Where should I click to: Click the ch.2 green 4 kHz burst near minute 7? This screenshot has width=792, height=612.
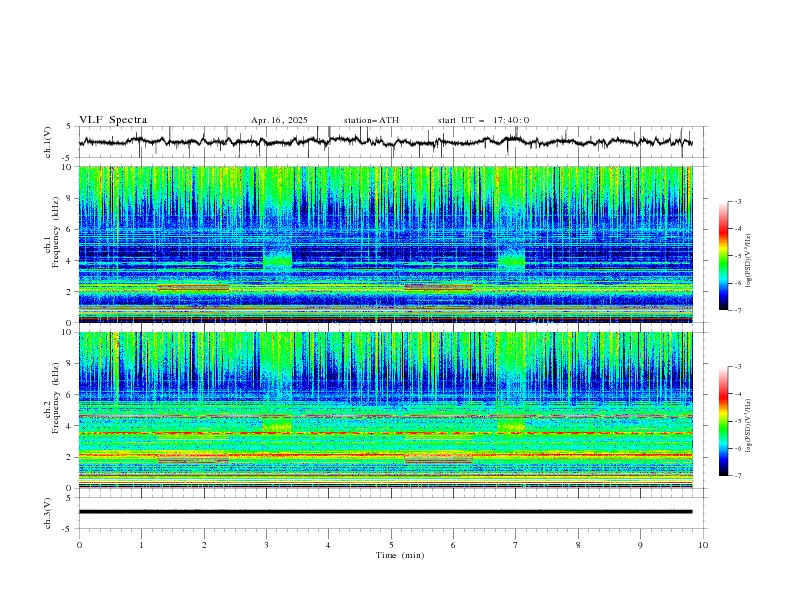coord(511,424)
